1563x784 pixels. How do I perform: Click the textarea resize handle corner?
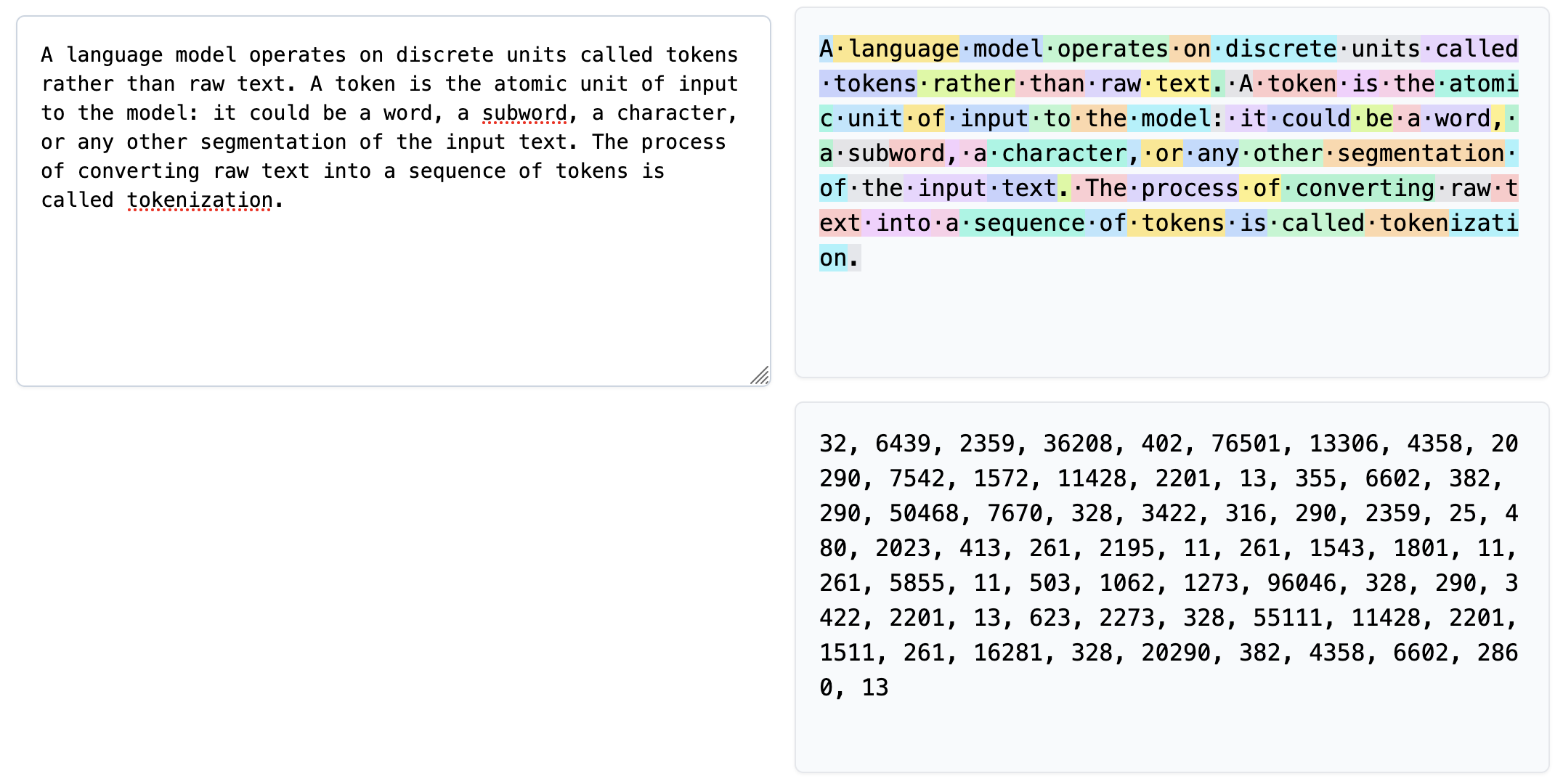[x=760, y=376]
